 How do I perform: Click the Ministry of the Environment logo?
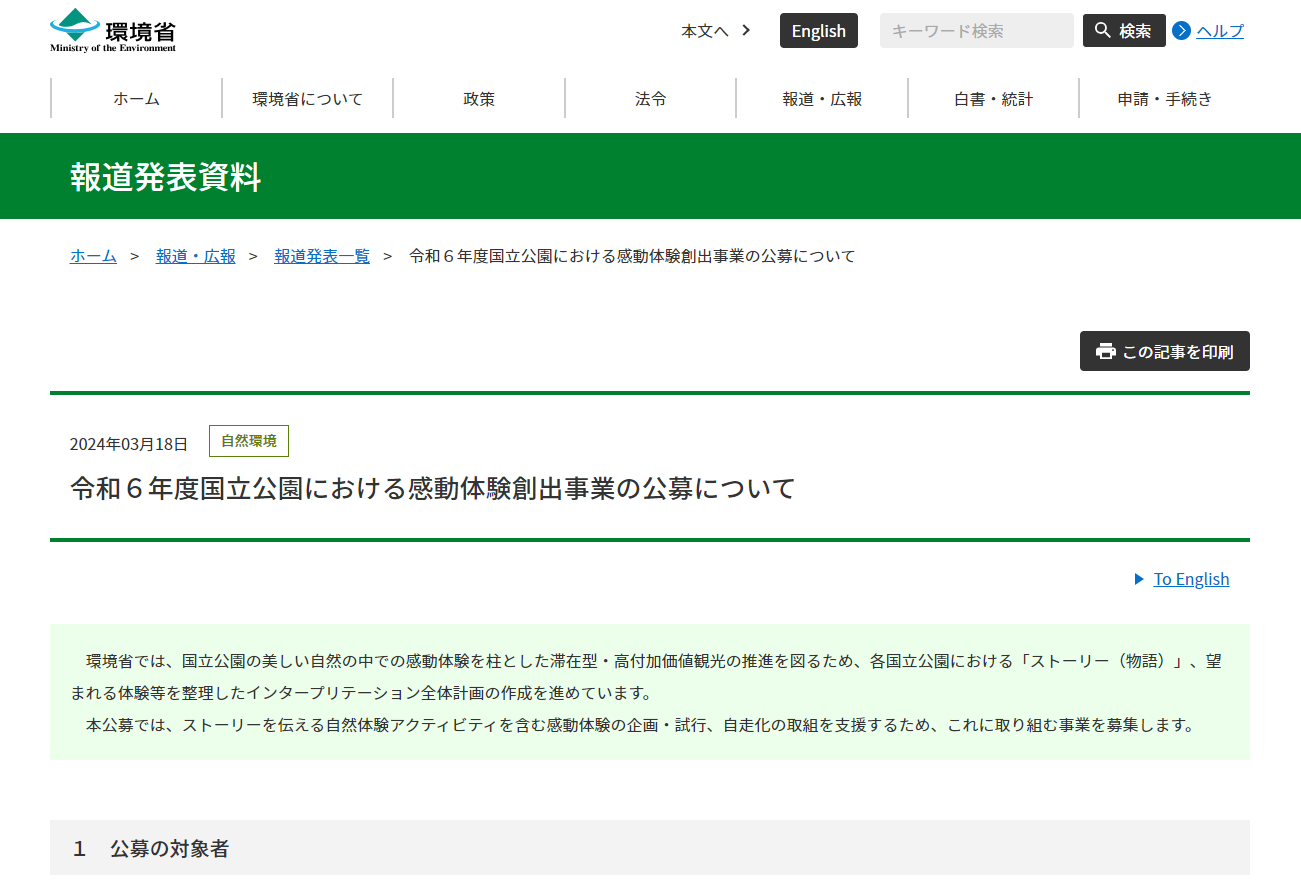(x=113, y=30)
